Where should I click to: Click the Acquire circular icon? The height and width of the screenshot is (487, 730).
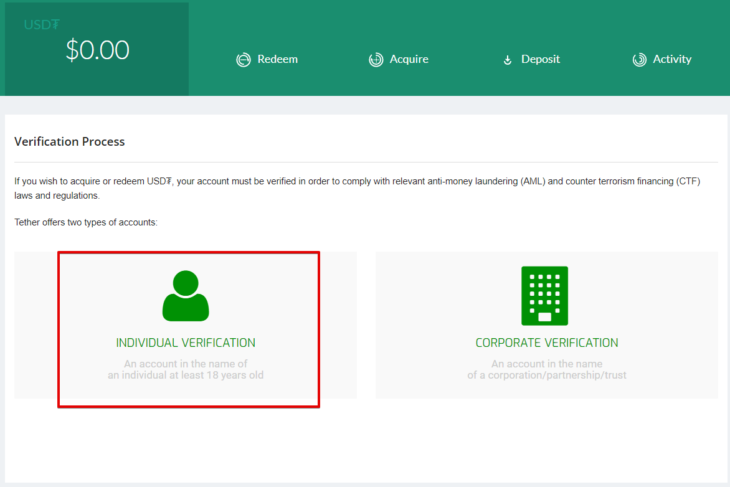[376, 60]
